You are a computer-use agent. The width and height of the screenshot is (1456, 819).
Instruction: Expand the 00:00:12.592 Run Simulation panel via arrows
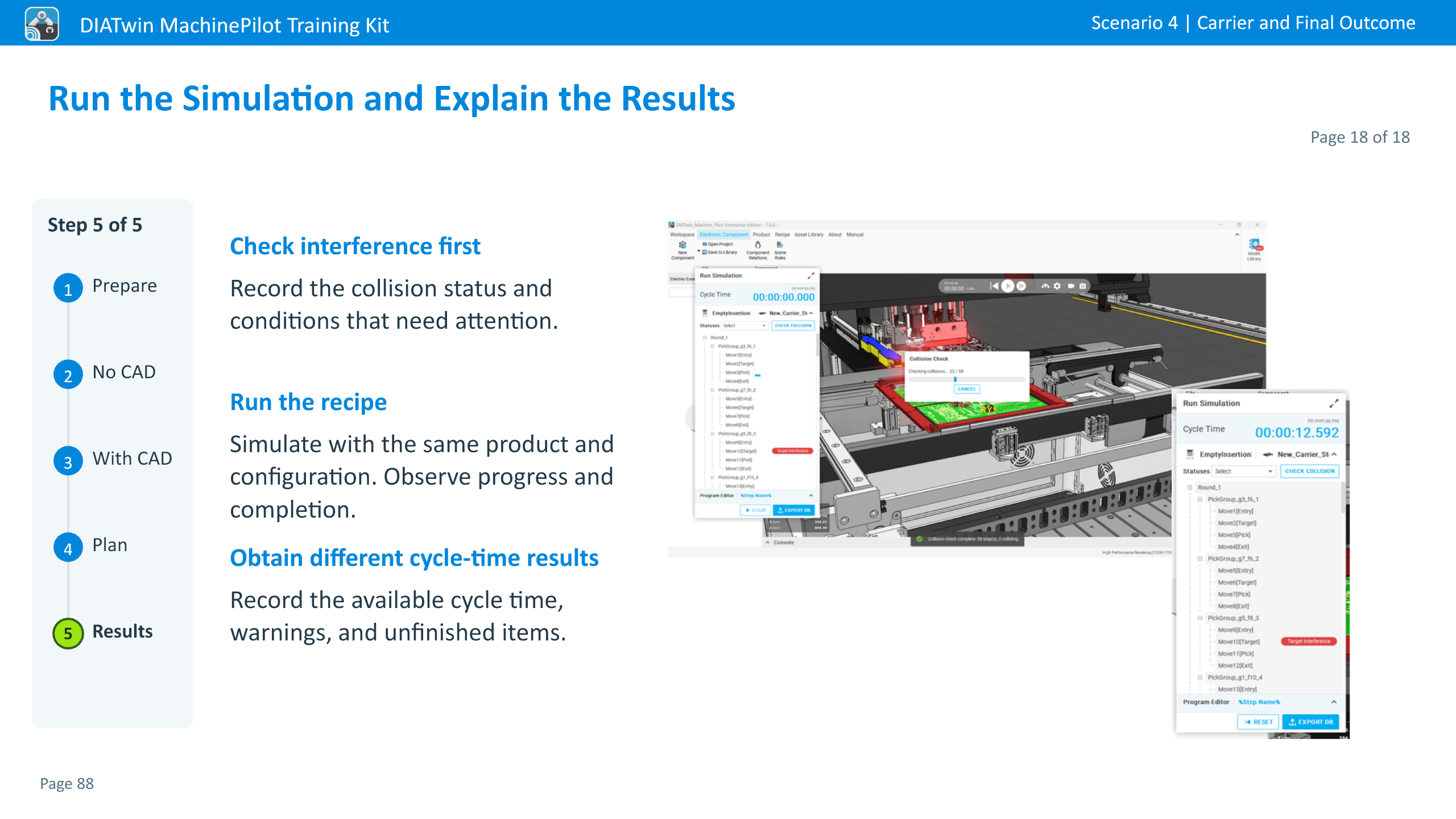1334,403
